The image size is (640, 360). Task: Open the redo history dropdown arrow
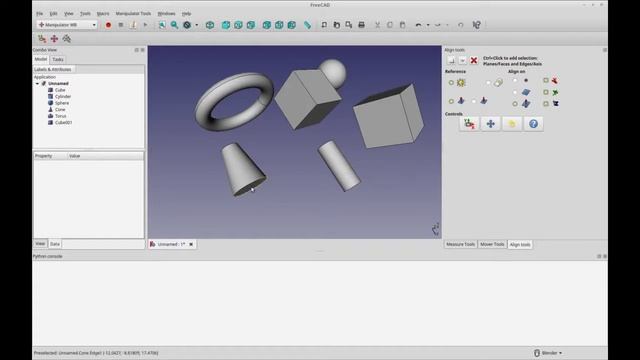coord(448,25)
